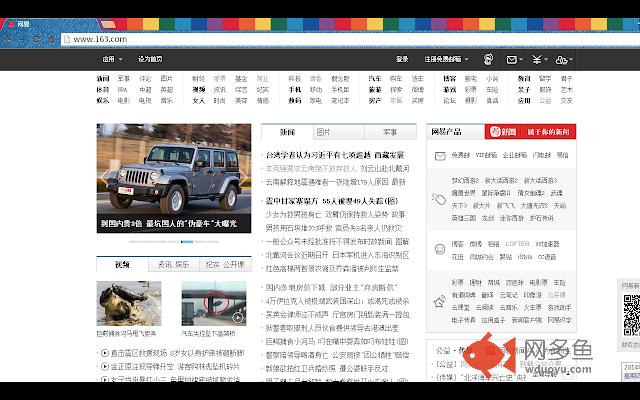Open the 汽车 channel link
The width and height of the screenshot is (640, 400).
pyautogui.click(x=375, y=78)
